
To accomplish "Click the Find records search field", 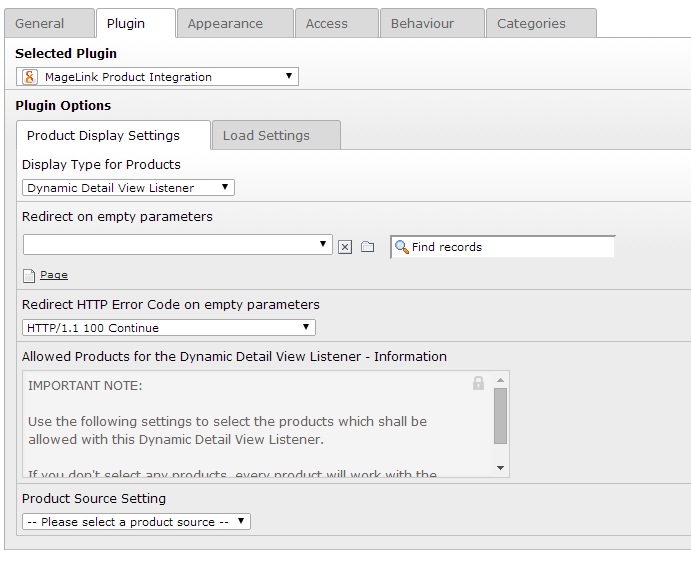I will [x=510, y=247].
